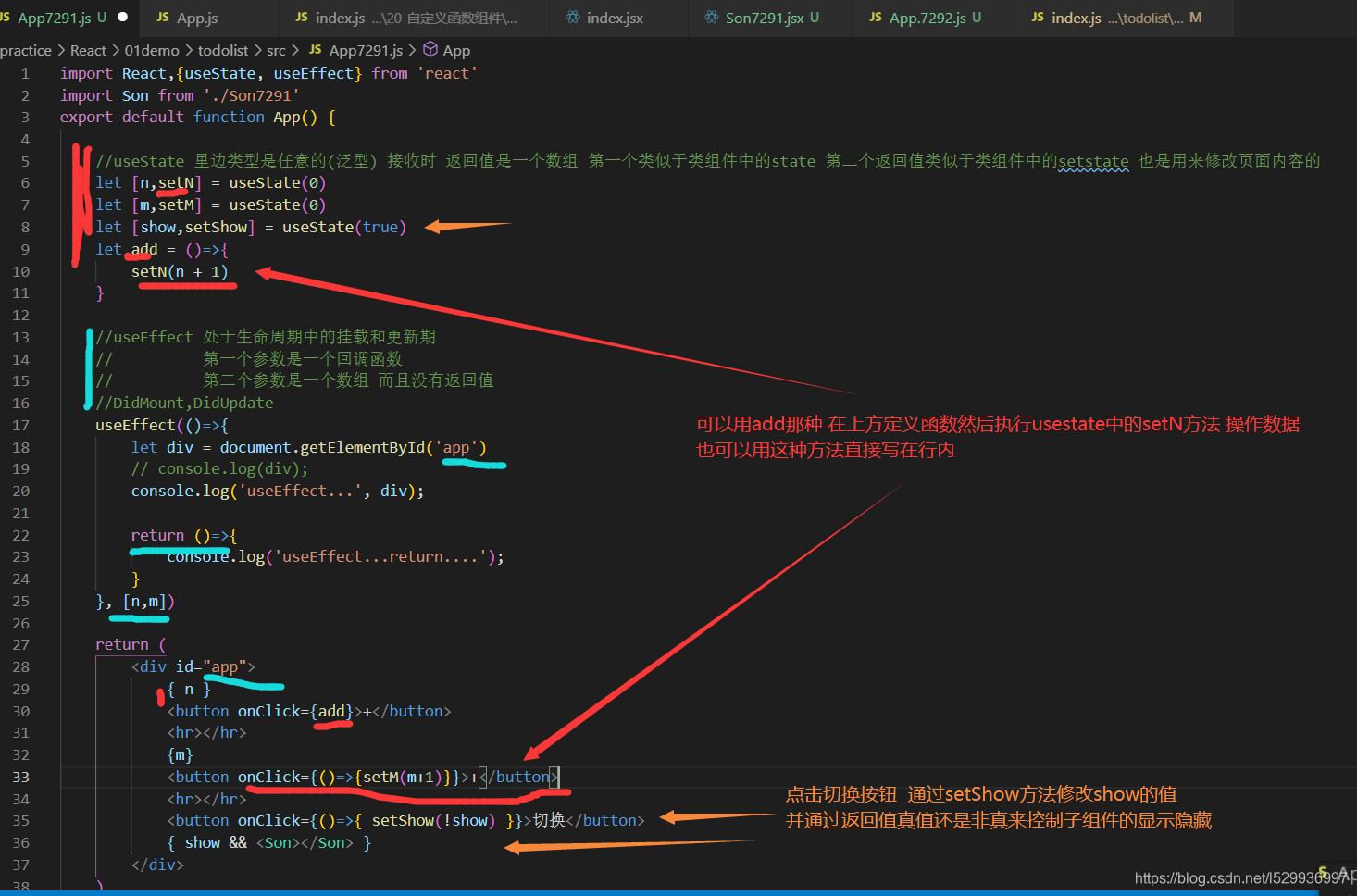Click the 'setstate' squiggly-underlined word in comment

pos(1093,161)
